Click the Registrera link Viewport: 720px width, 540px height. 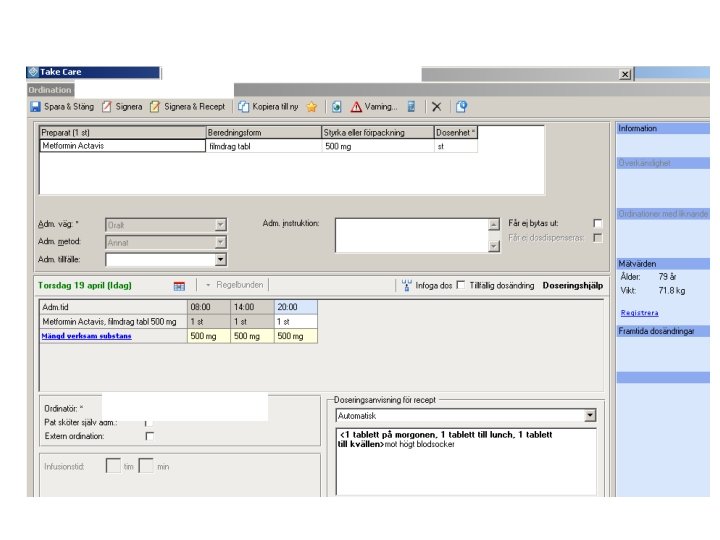pyautogui.click(x=639, y=313)
